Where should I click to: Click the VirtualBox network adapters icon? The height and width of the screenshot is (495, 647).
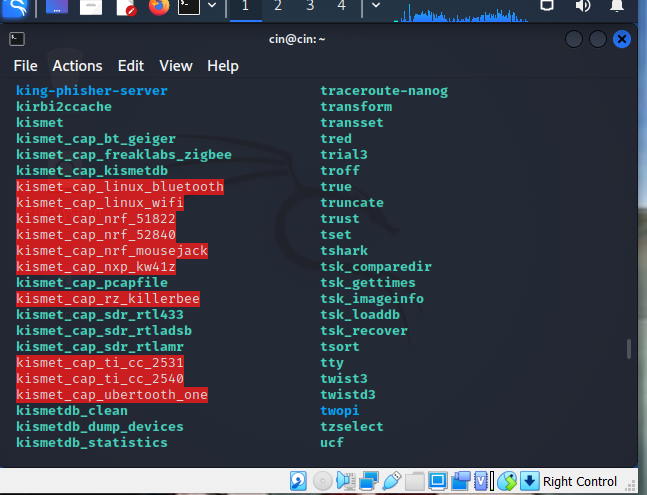[x=369, y=481]
